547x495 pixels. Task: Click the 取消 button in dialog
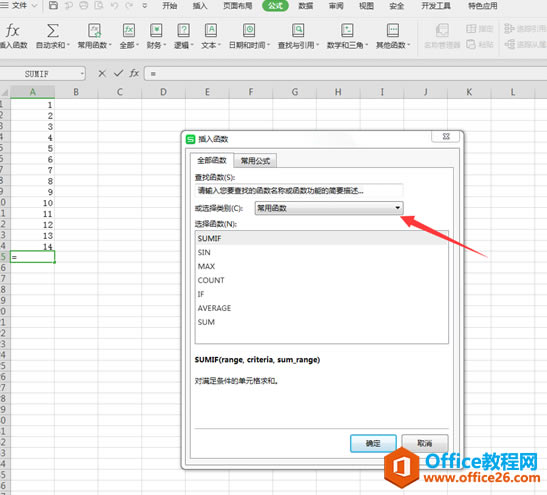425,443
